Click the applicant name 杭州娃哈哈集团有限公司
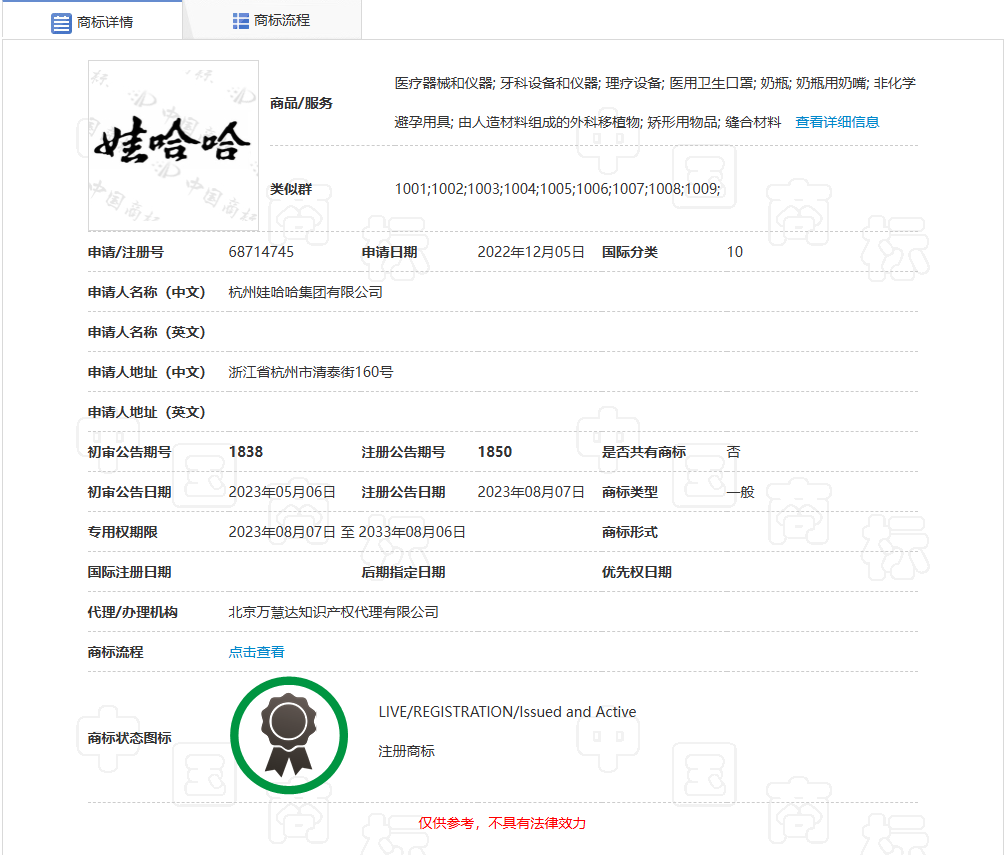Image resolution: width=1006 pixels, height=855 pixels. click(305, 292)
